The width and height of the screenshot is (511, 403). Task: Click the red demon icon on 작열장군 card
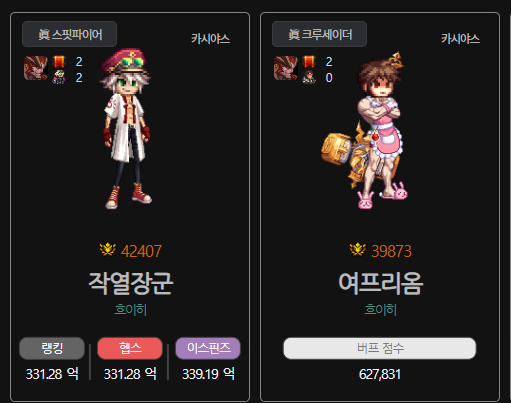pyautogui.click(x=36, y=68)
